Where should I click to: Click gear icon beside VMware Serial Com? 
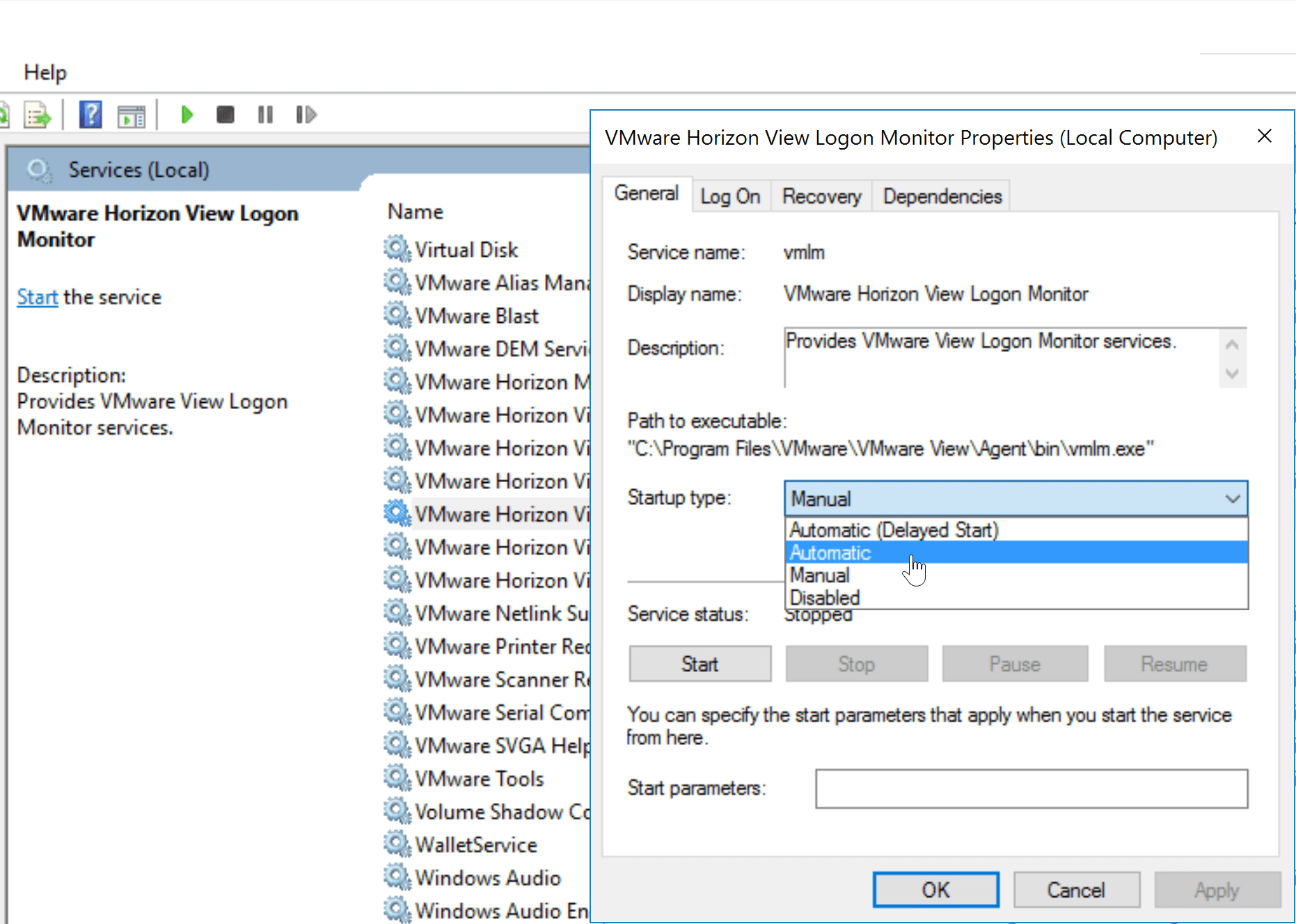click(397, 711)
